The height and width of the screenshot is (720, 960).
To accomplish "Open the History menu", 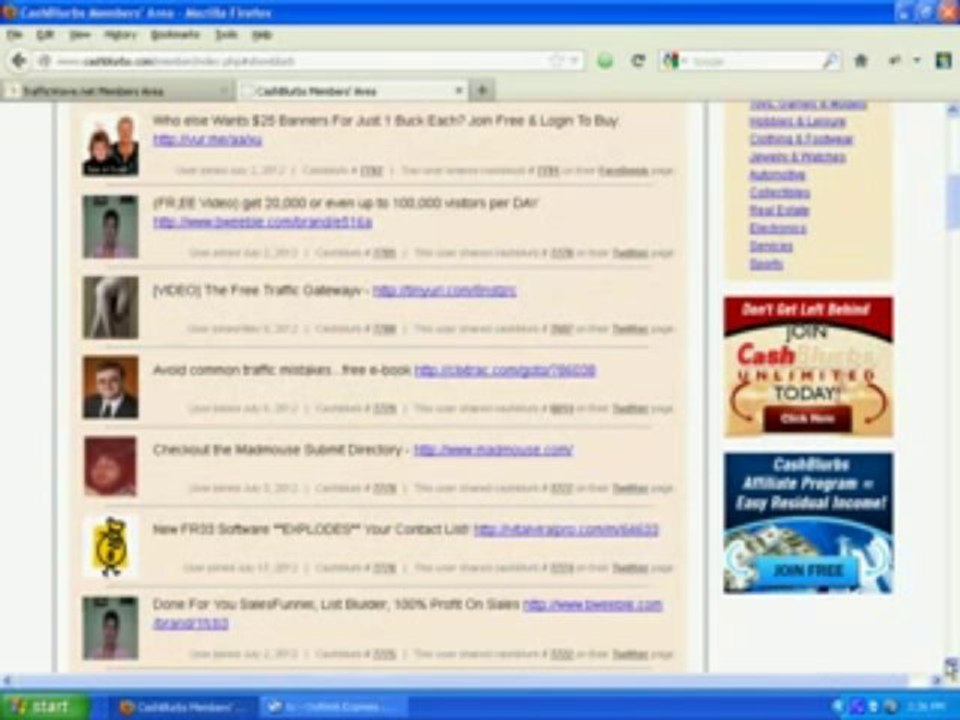I will coord(120,35).
